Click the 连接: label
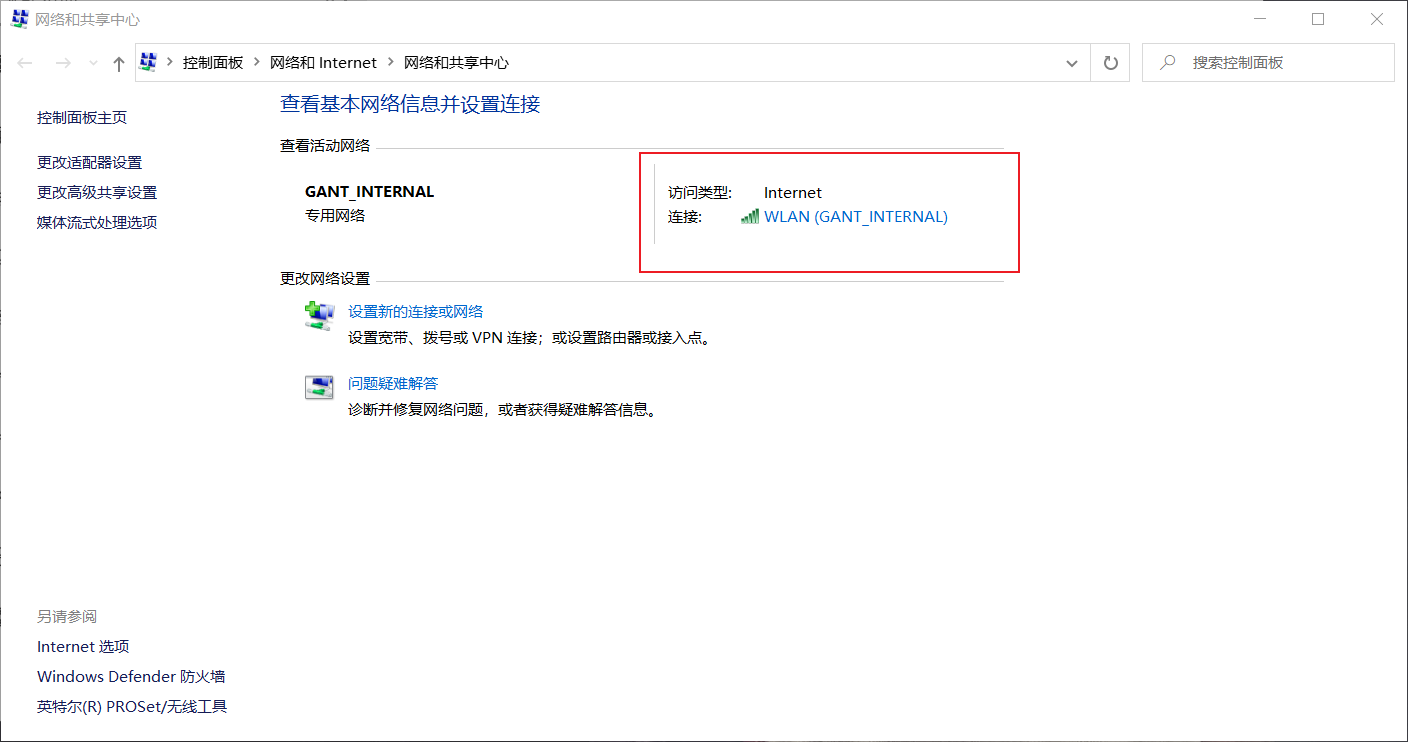This screenshot has width=1408, height=742. [685, 216]
